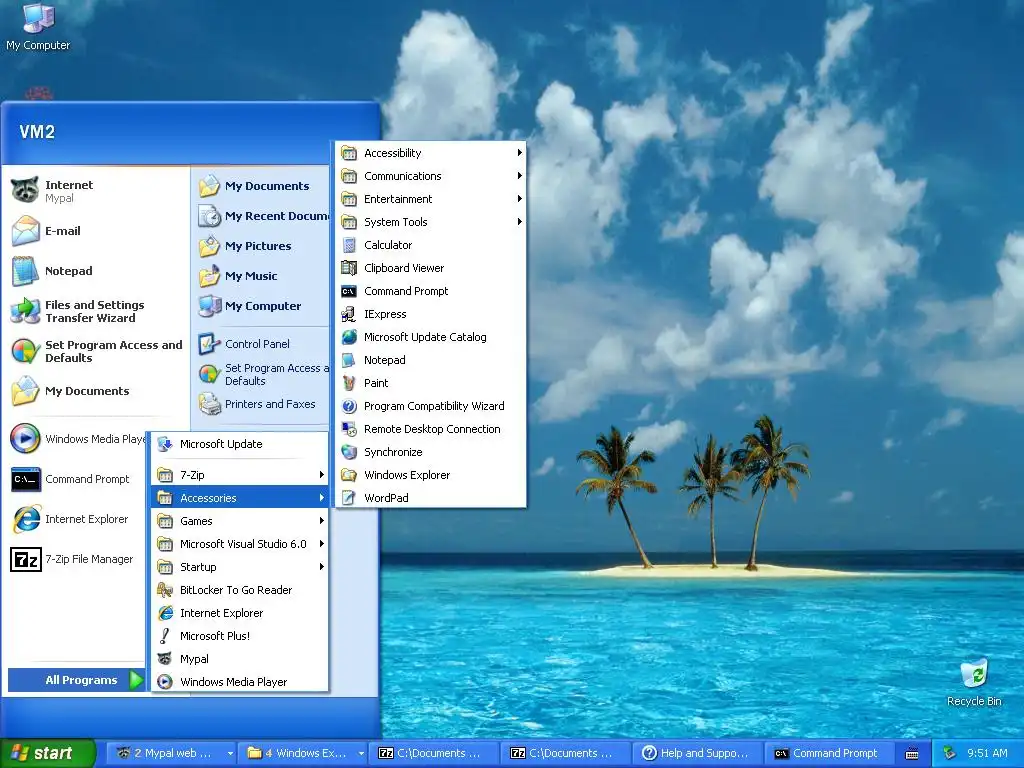Open Microsoft Update in All Programs
Screen dimensions: 1024x768
(x=239, y=444)
